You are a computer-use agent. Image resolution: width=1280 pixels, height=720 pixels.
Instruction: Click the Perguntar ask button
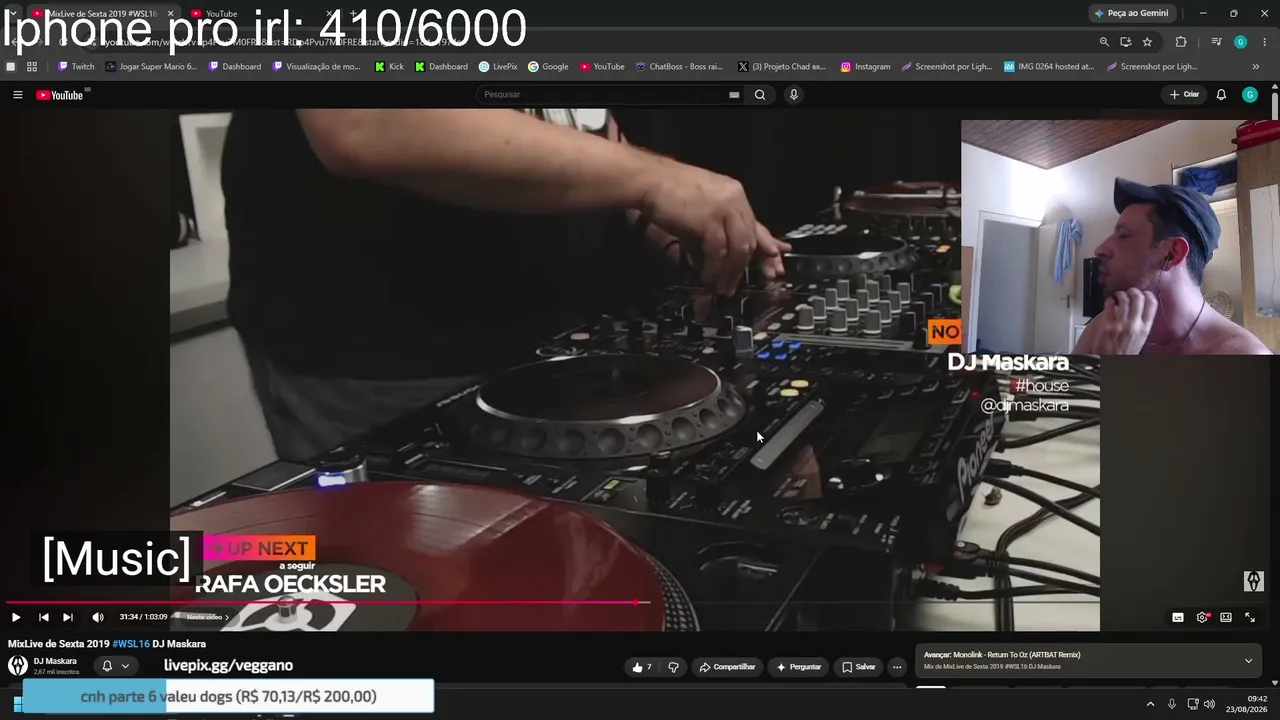coord(799,667)
